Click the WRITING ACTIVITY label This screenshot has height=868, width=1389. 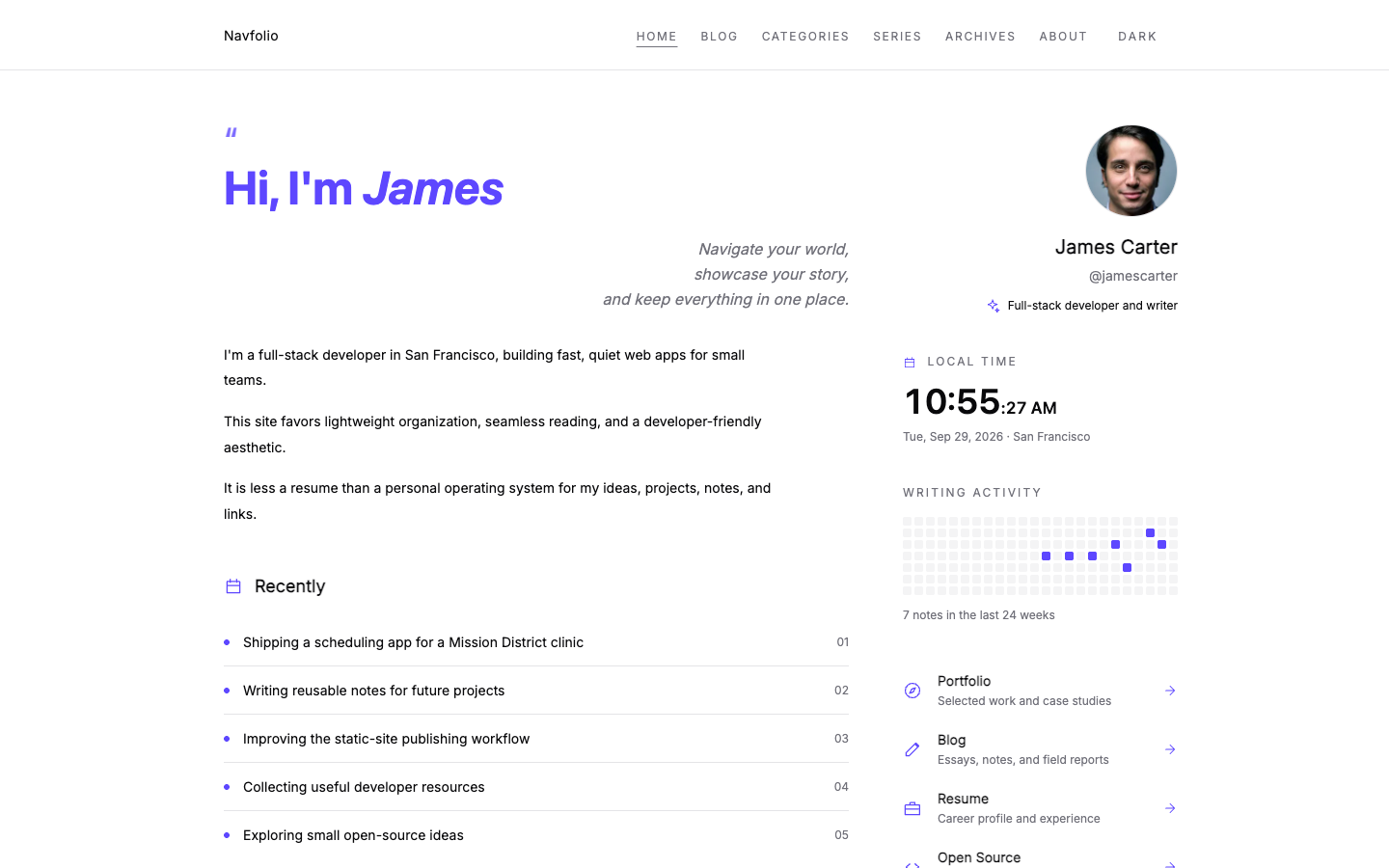click(x=972, y=493)
